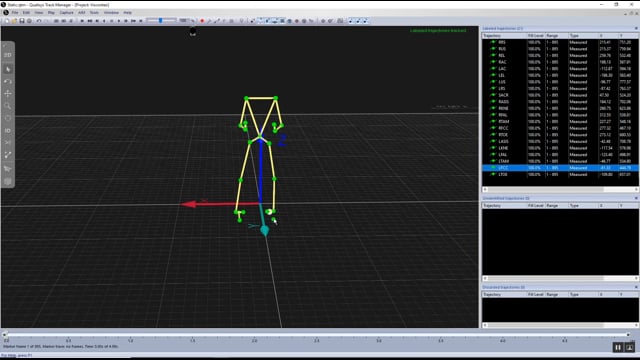The width and height of the screenshot is (640, 360).
Task: Save the file with the floppy icon
Action: tap(22, 21)
